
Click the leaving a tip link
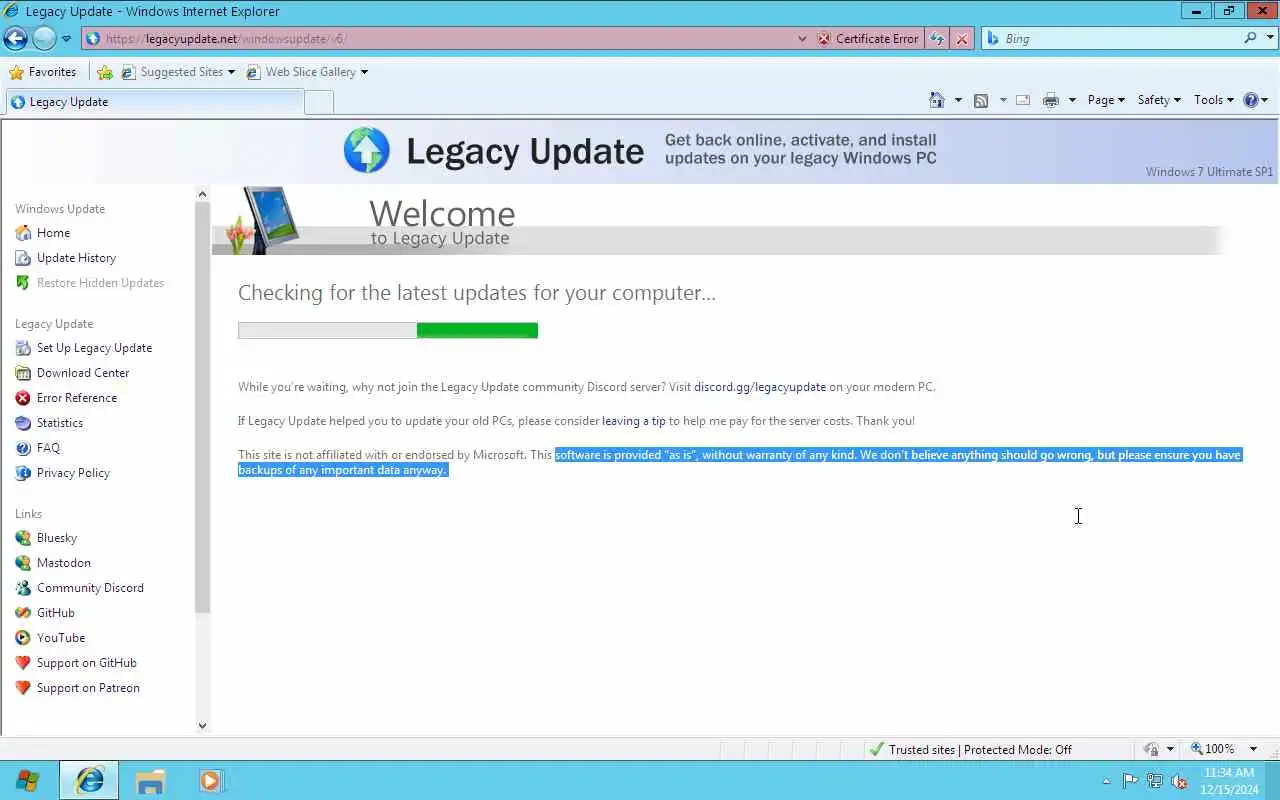coord(633,421)
